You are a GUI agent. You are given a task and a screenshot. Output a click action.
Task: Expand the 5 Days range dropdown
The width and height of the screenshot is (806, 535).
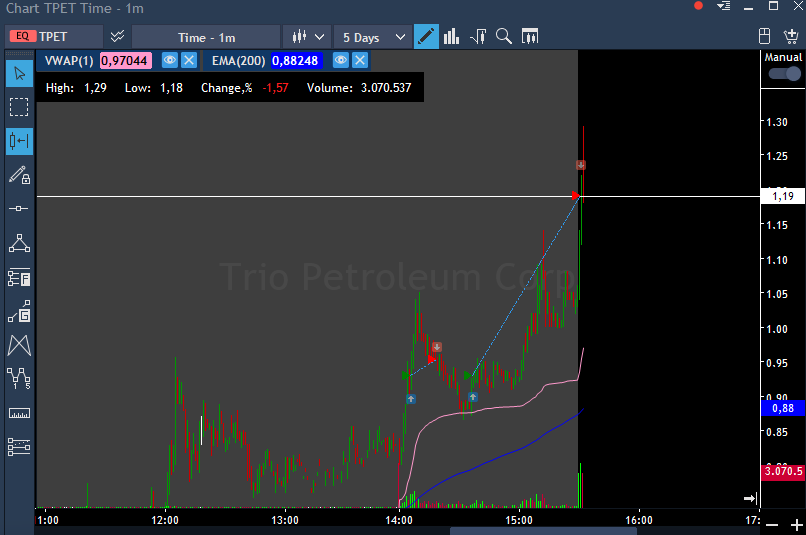pyautogui.click(x=373, y=38)
